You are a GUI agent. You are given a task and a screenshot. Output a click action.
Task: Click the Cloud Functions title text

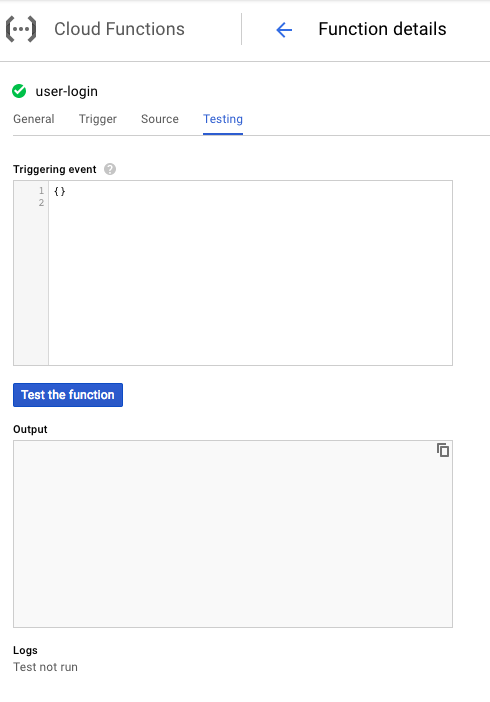pos(119,29)
